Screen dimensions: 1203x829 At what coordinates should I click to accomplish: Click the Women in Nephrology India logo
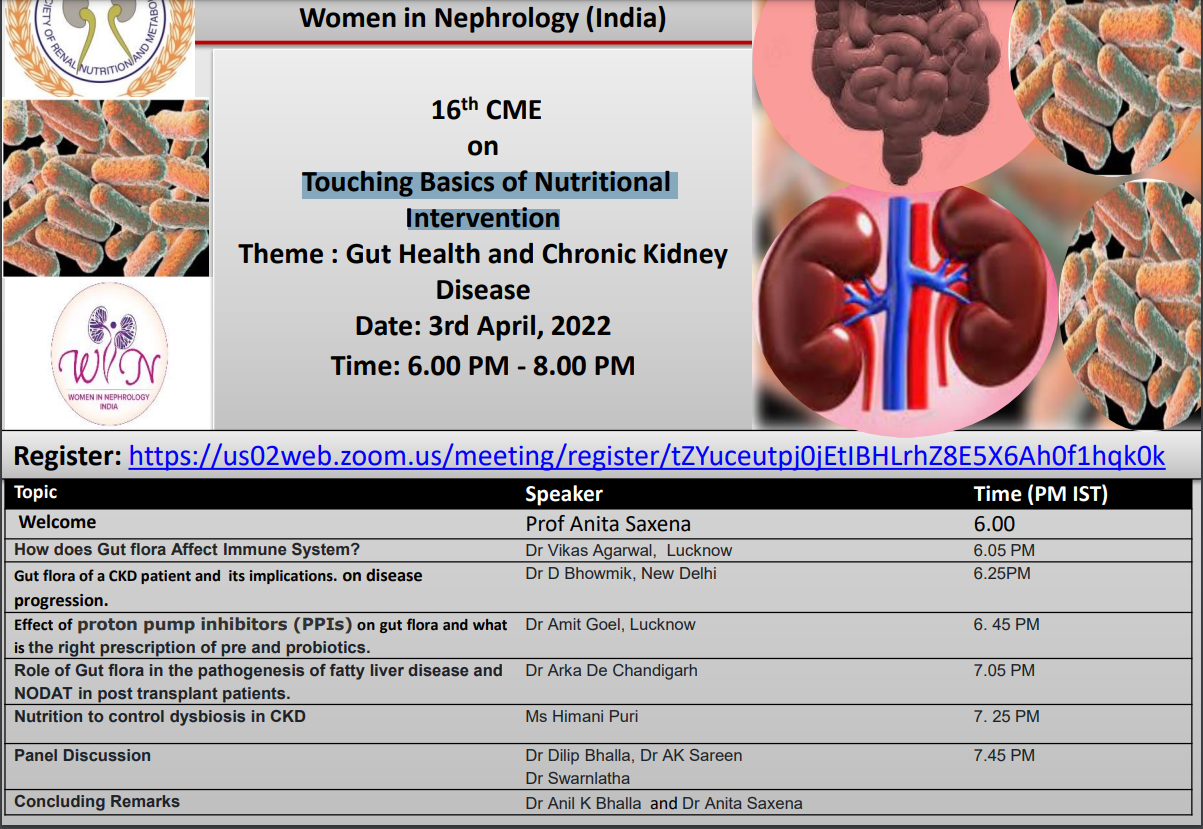[x=109, y=353]
